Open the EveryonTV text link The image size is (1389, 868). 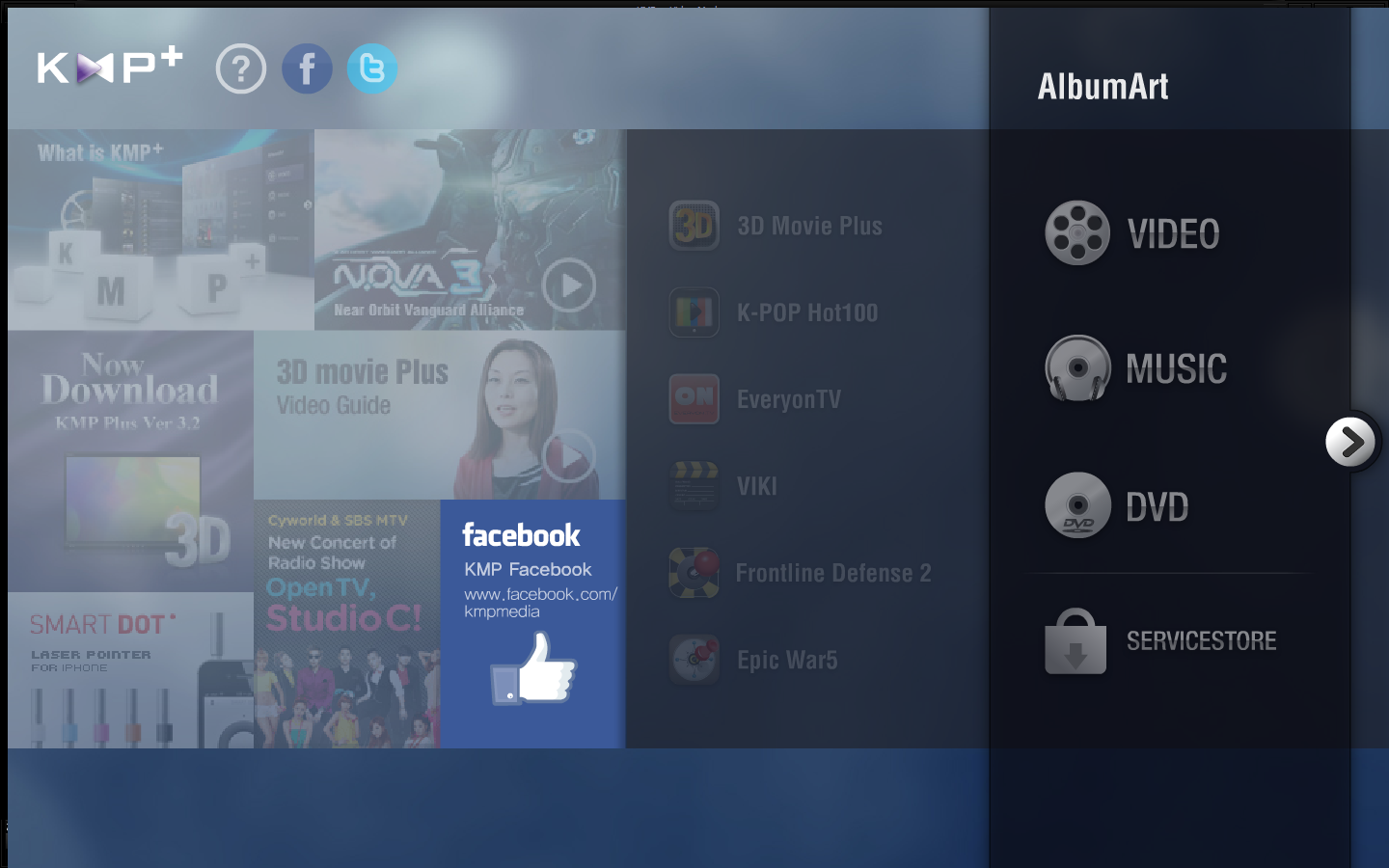[x=789, y=399]
